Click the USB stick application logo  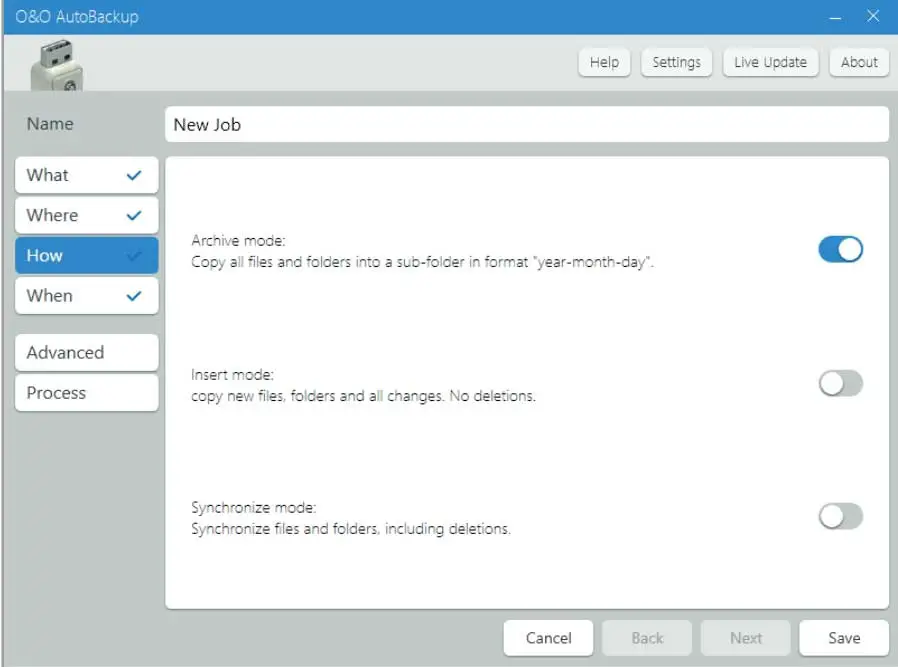57,65
